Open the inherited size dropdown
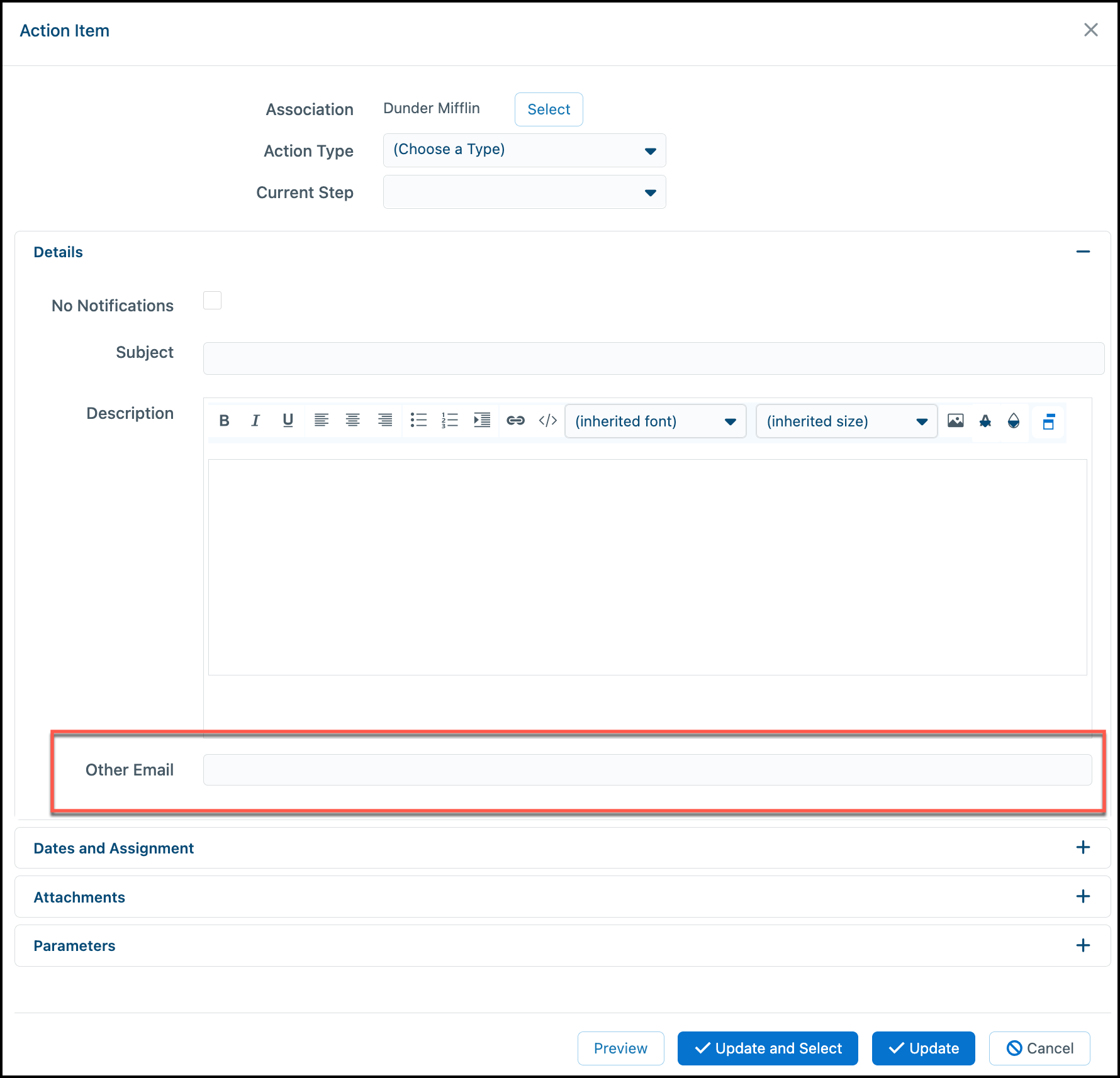The height and width of the screenshot is (1078, 1120). 846,421
